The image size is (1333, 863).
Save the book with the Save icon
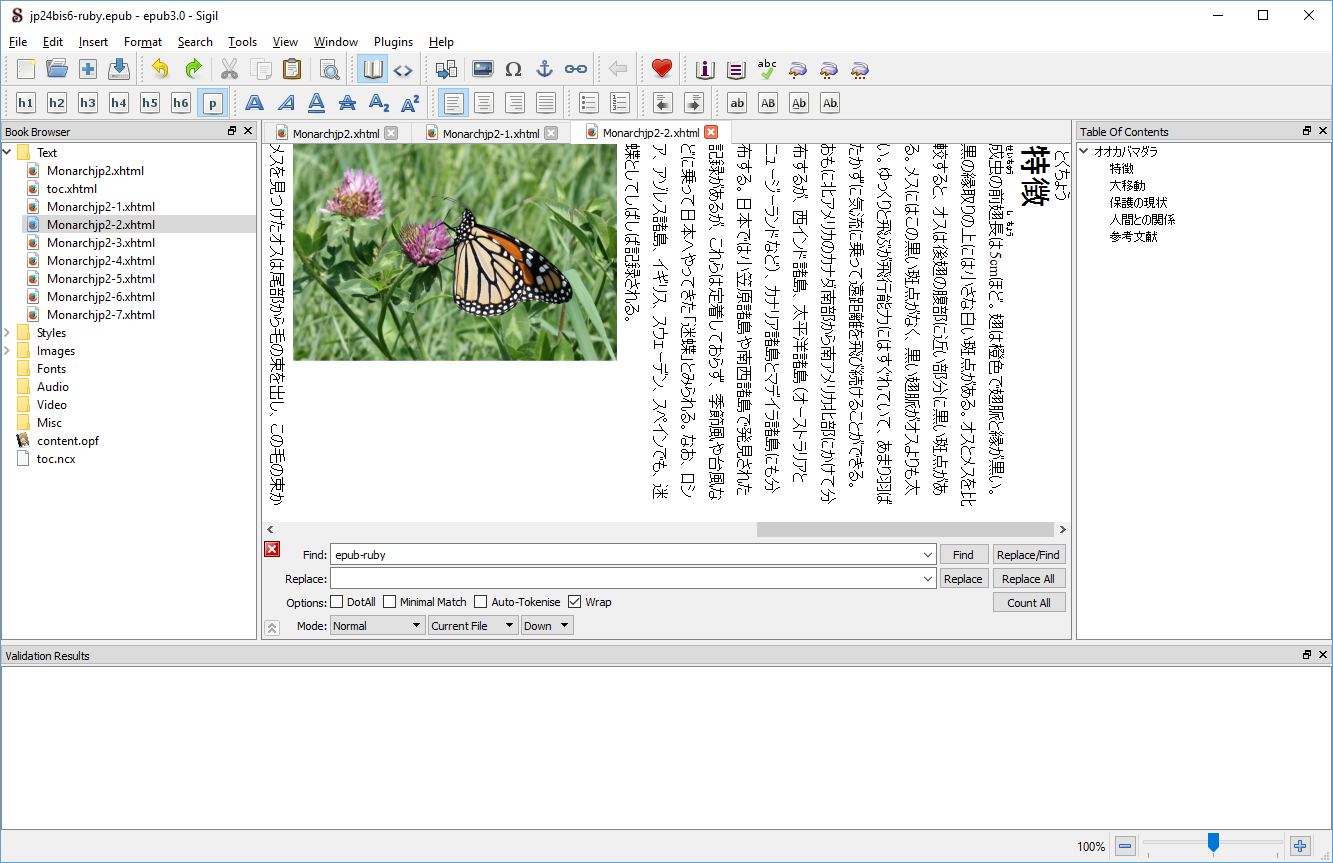pos(119,69)
